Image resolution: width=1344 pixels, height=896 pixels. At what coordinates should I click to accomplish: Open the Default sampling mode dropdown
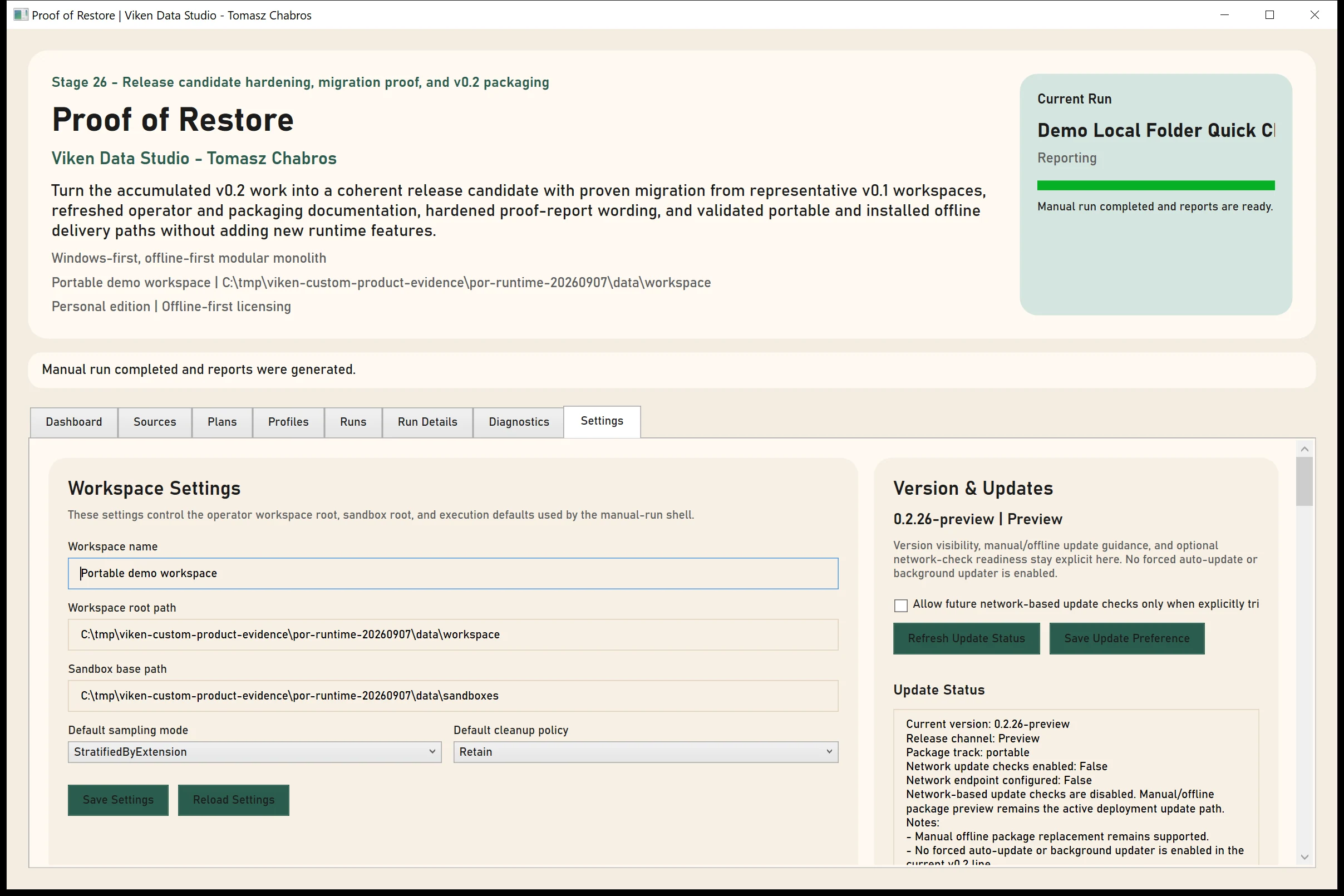pos(254,752)
